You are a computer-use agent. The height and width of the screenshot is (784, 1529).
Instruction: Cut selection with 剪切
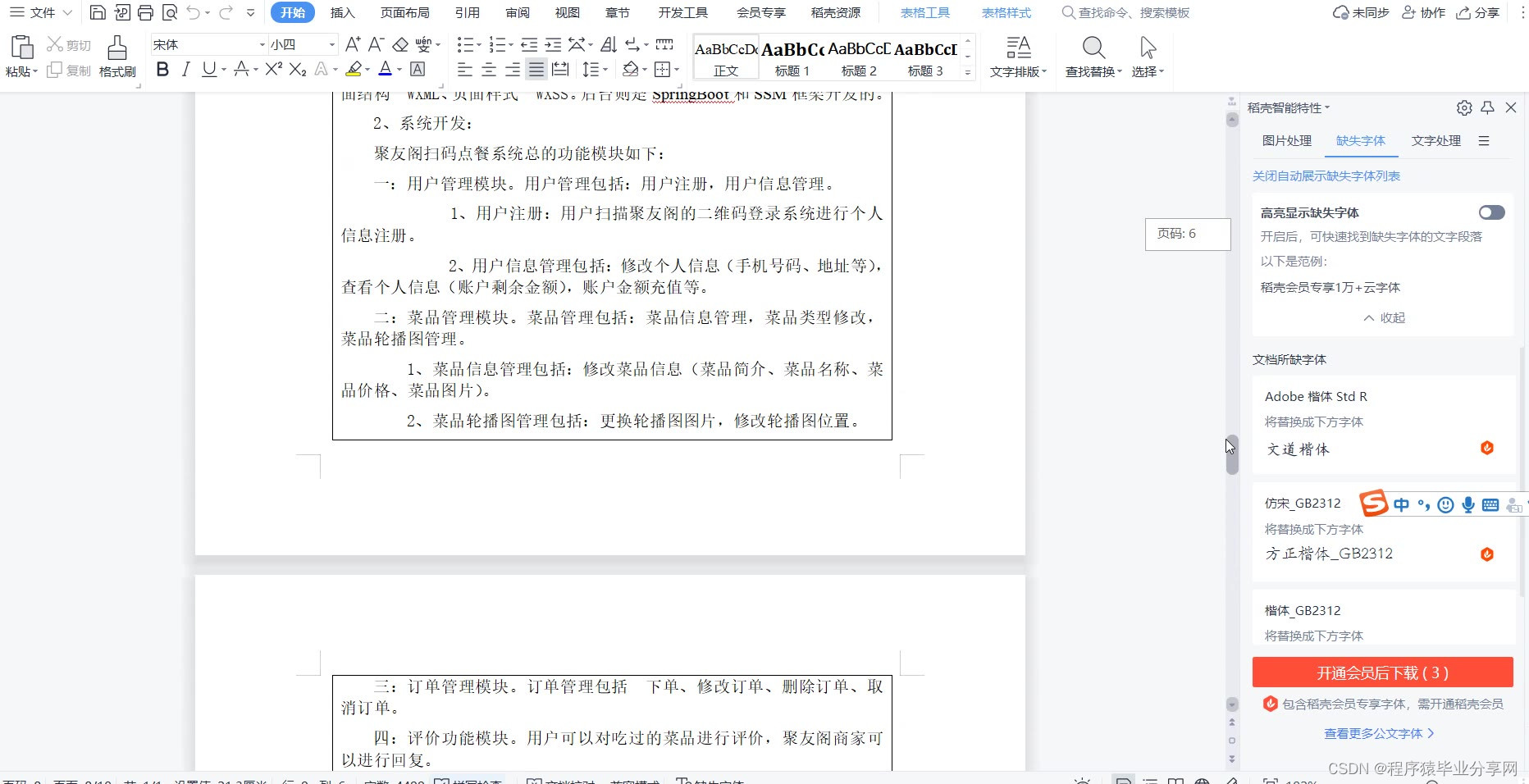(69, 44)
